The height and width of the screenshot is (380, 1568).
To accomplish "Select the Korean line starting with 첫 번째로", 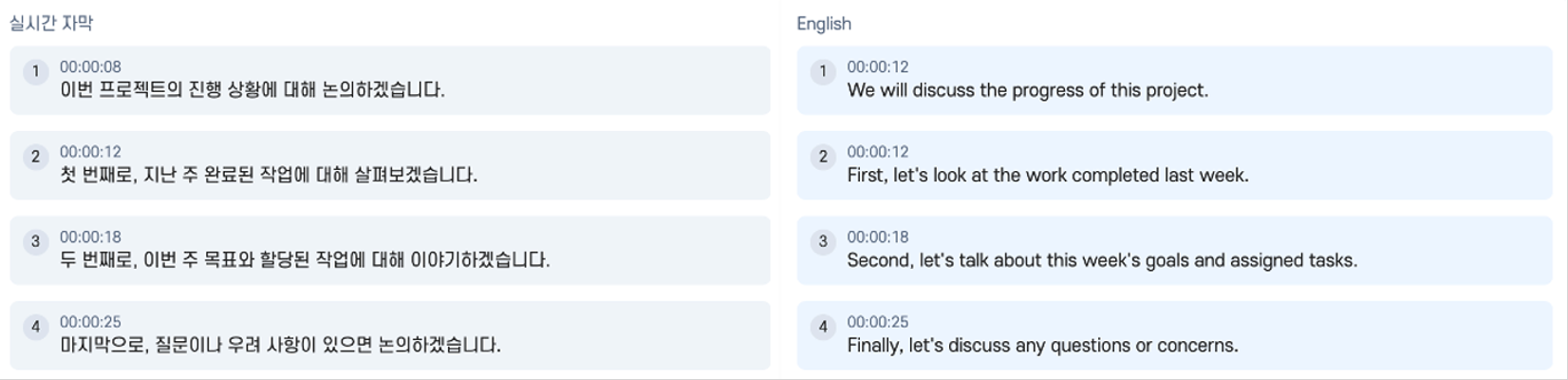I will pos(268,175).
